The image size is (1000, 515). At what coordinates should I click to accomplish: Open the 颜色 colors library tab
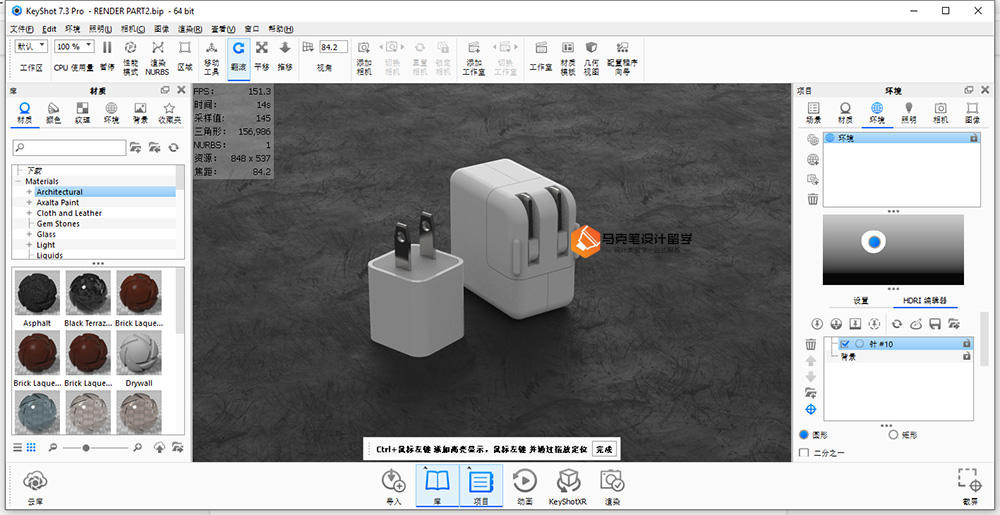coord(54,113)
